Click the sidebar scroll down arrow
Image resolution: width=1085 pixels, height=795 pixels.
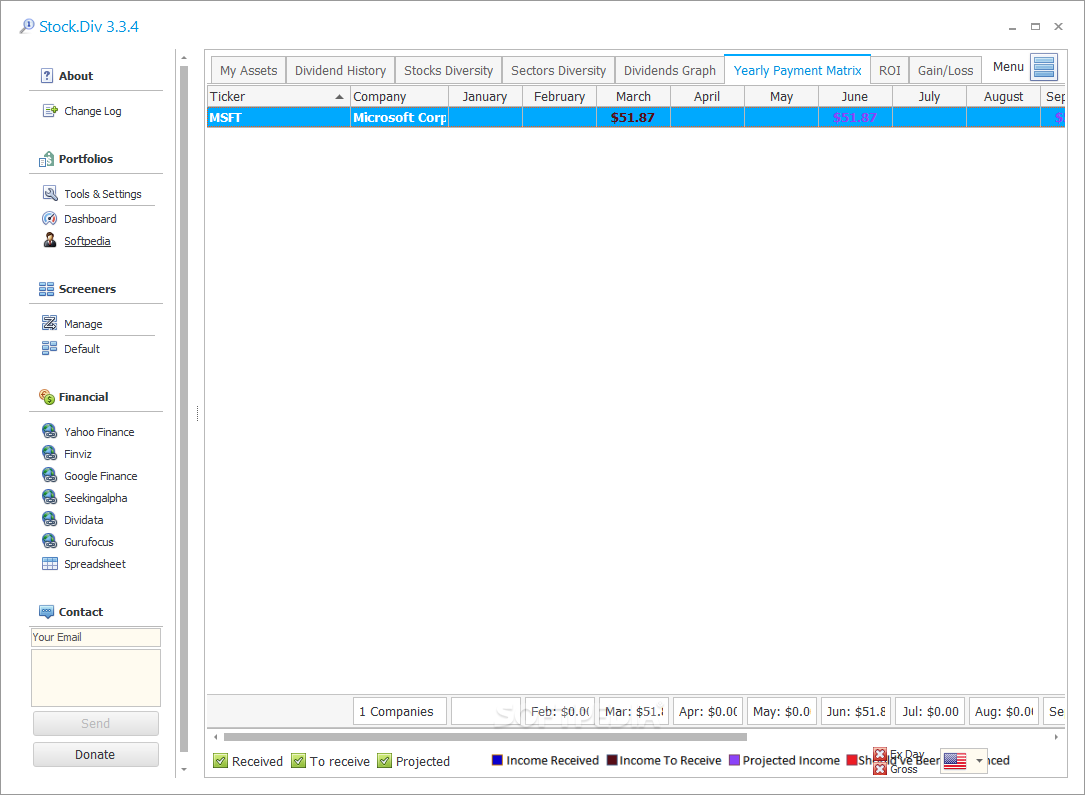[x=184, y=769]
